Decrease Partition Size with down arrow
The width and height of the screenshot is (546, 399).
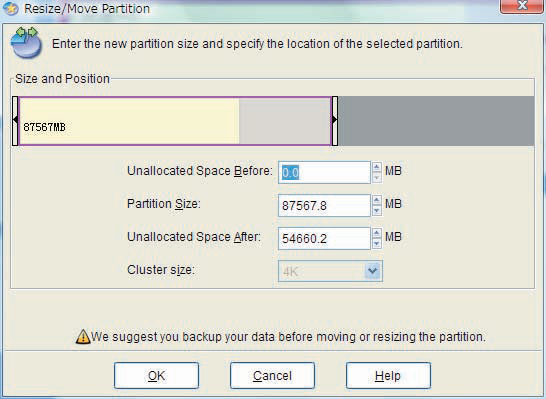(x=376, y=211)
